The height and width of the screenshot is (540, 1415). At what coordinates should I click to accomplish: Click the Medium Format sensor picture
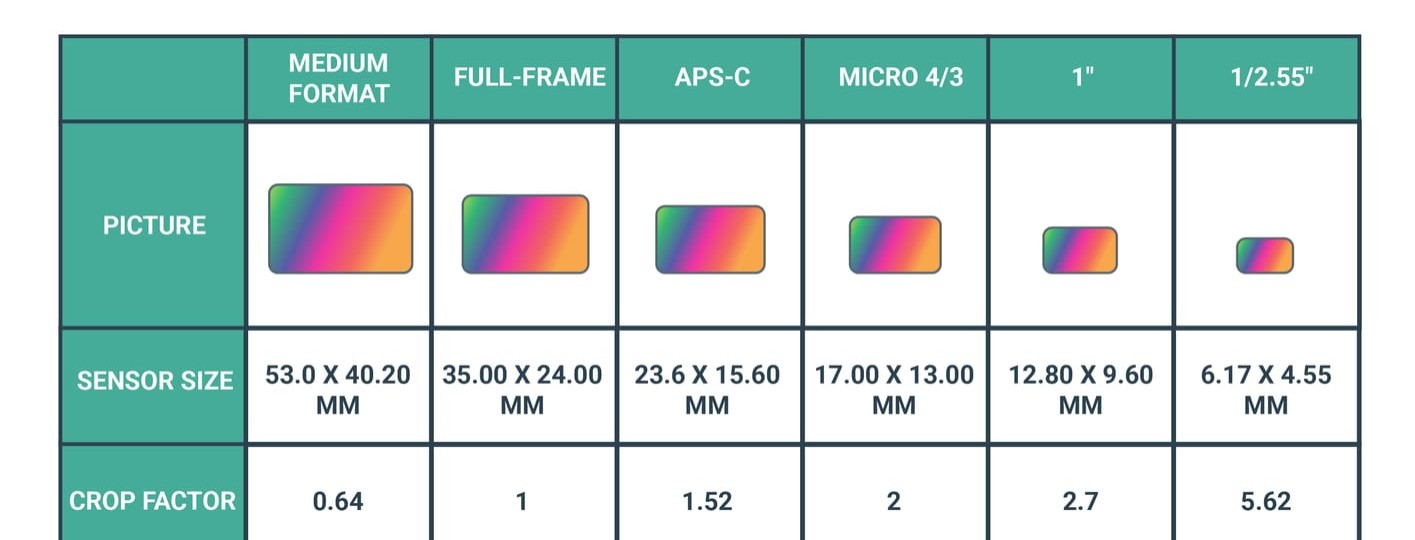[340, 229]
